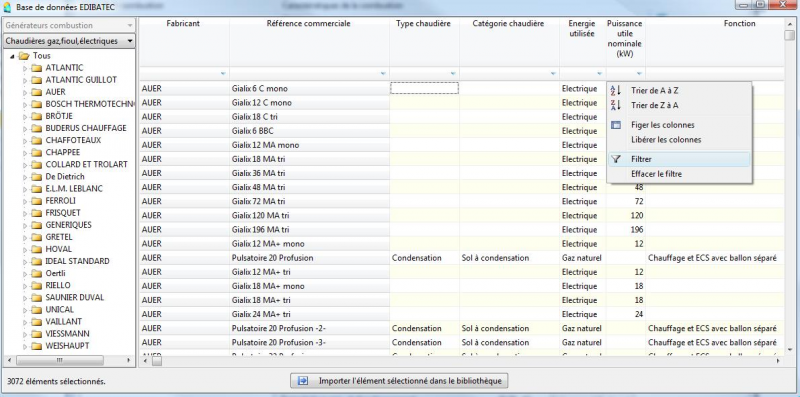Viewport: 800px width, 397px height.
Task: Click the Tous open folder icon
Action: 24,56
